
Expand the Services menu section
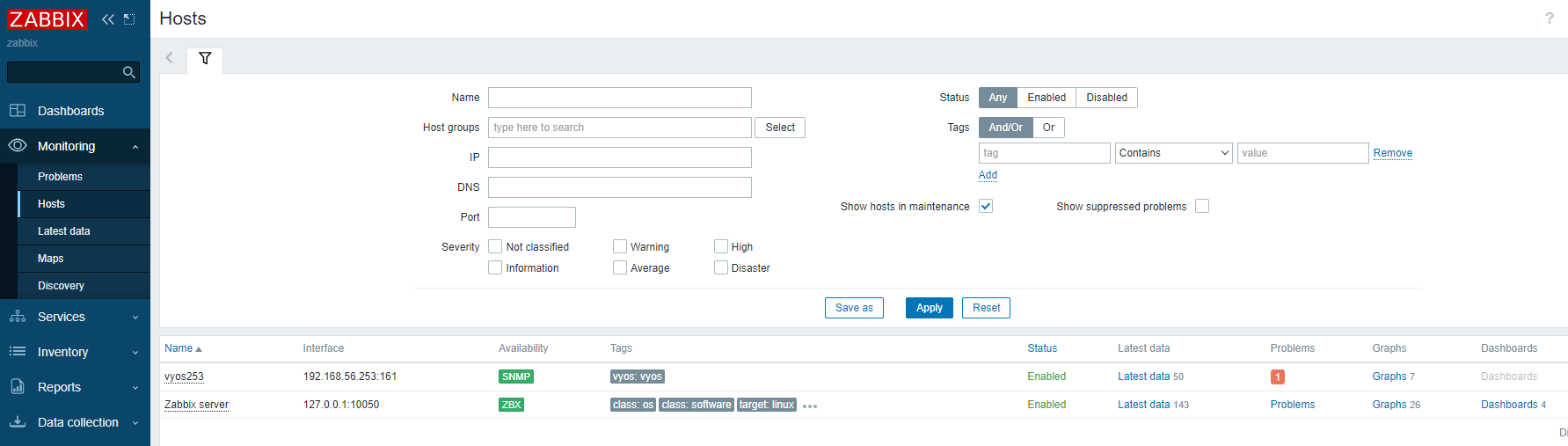point(135,318)
